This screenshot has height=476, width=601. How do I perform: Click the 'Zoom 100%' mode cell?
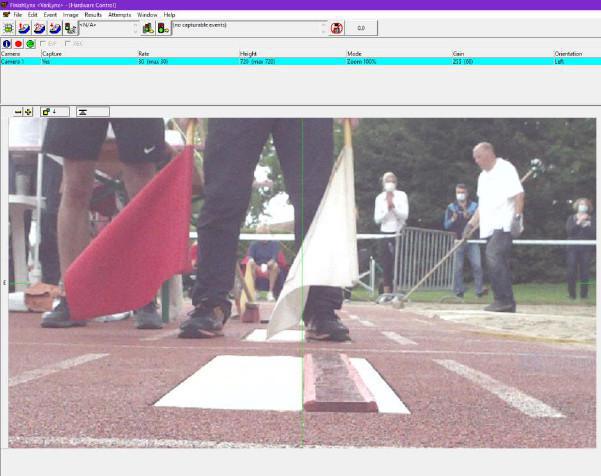361,61
